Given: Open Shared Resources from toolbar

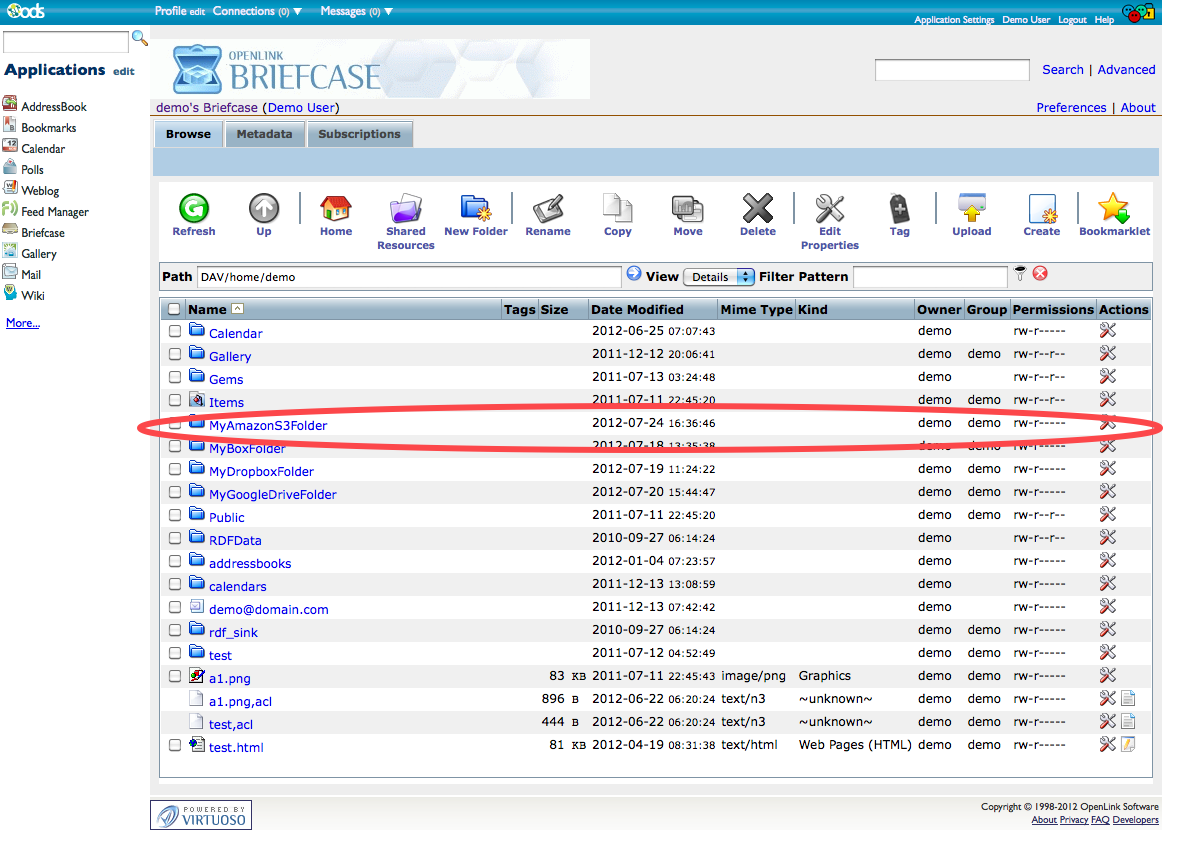Looking at the screenshot, I should point(405,209).
